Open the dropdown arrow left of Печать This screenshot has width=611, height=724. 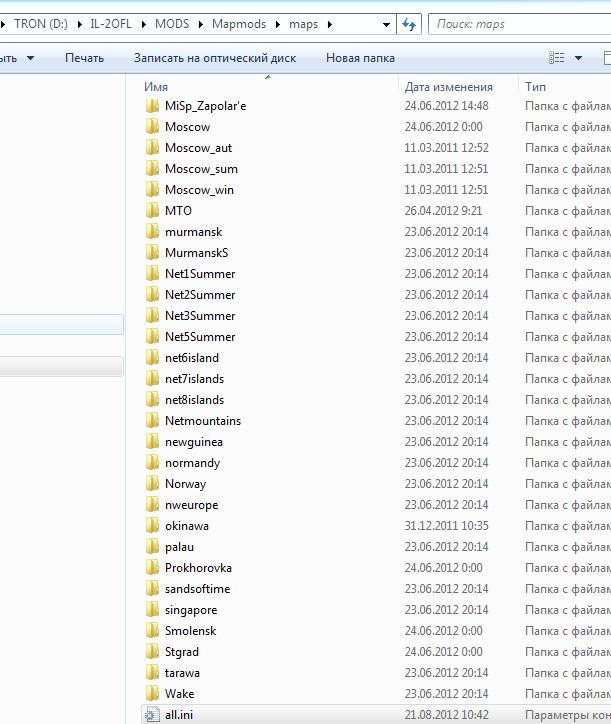click(30, 58)
